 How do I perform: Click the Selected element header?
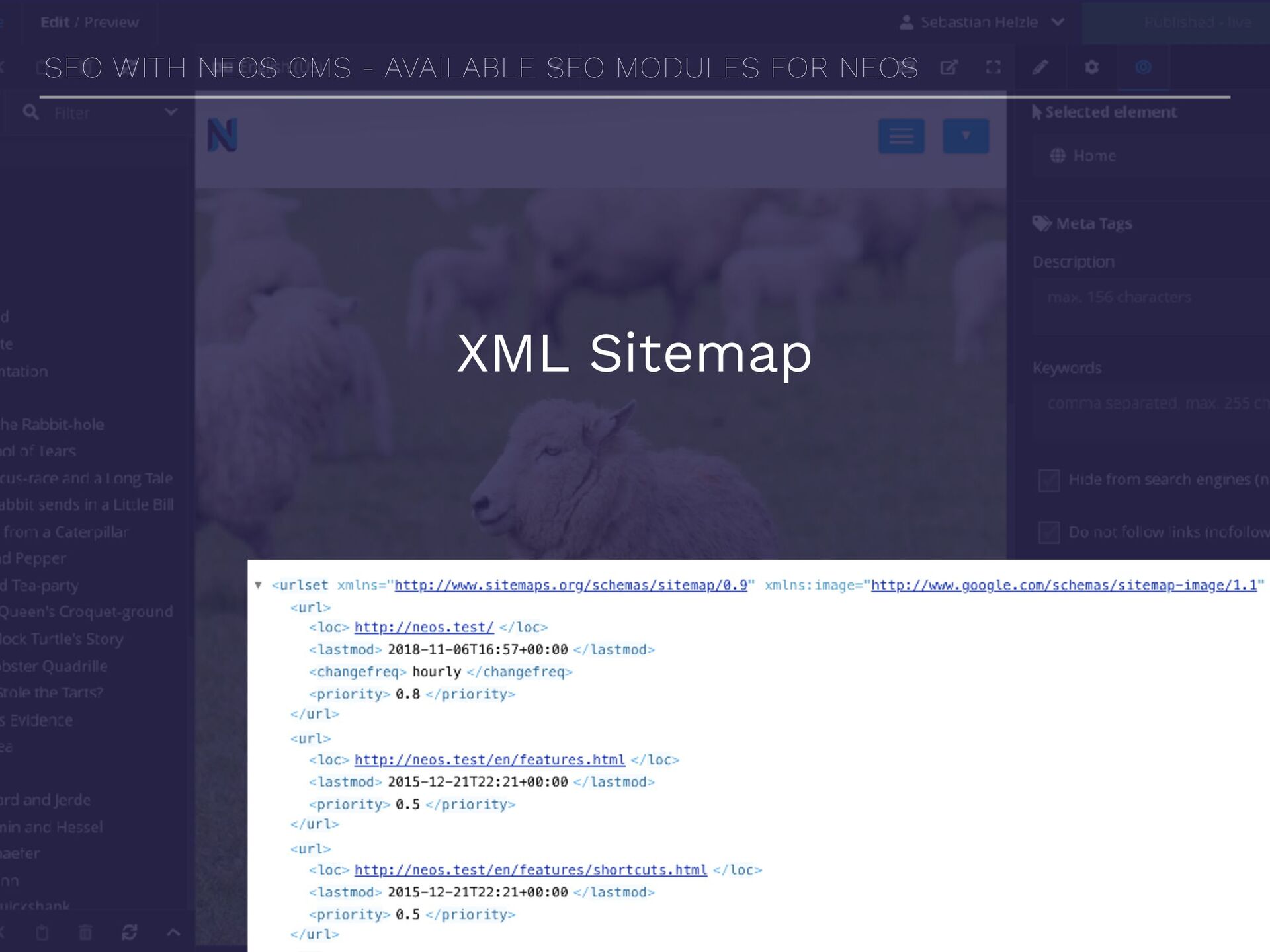coord(1105,112)
